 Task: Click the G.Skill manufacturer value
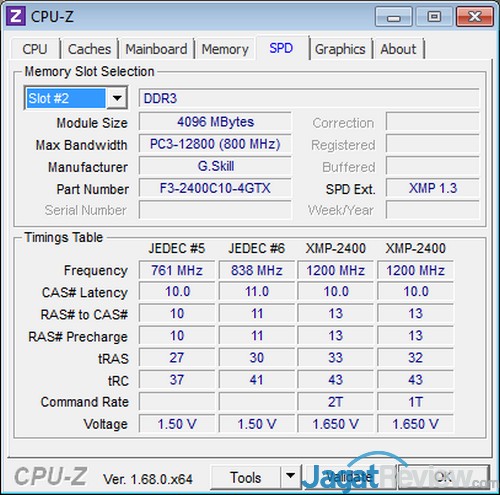click(x=215, y=166)
